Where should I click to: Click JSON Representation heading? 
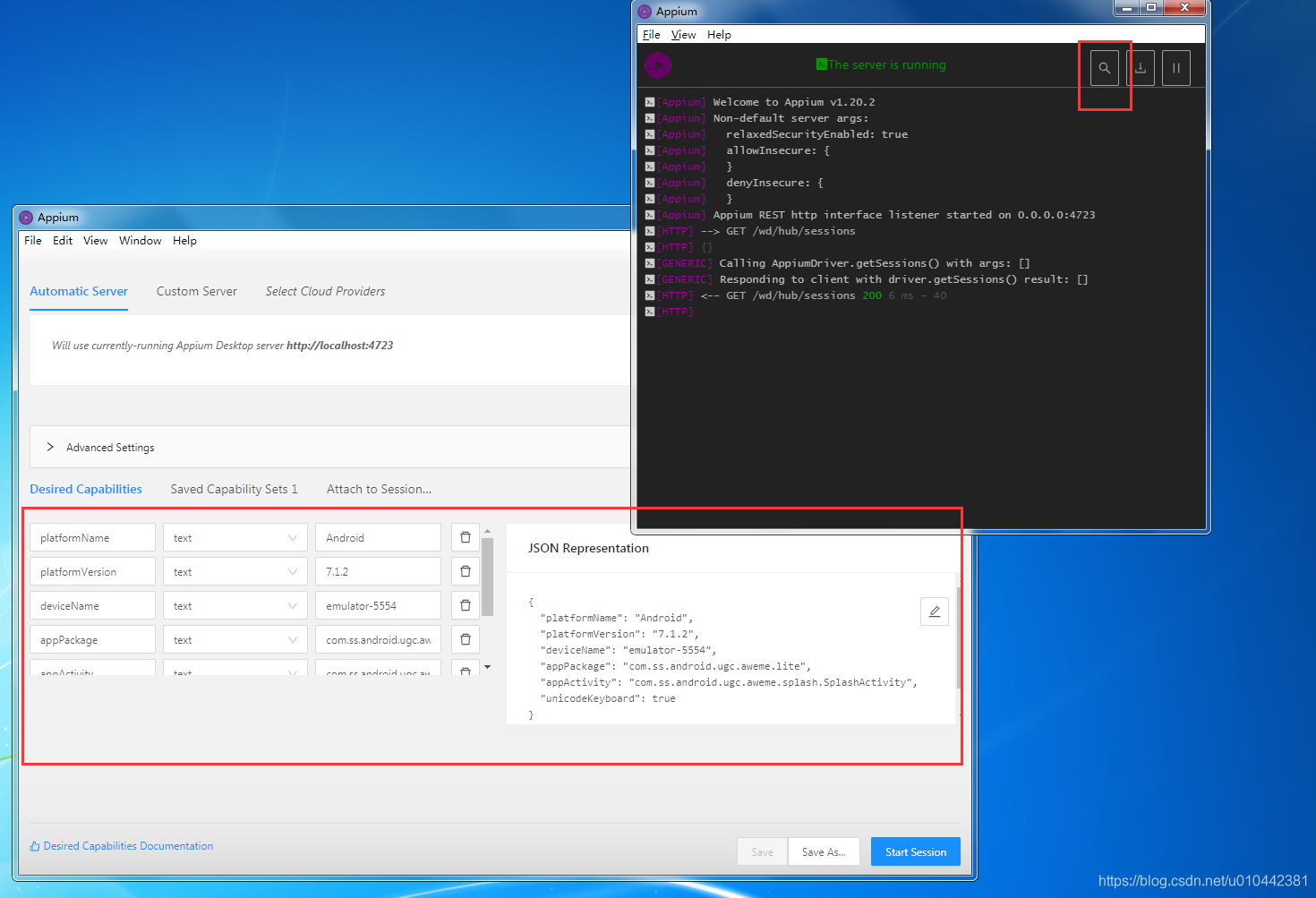pyautogui.click(x=588, y=548)
